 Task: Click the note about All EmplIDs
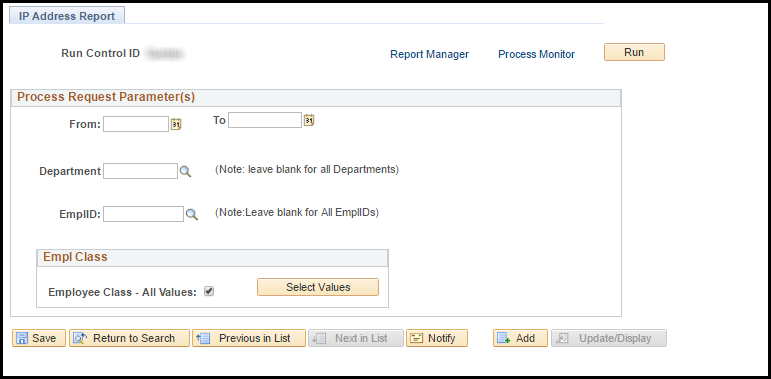point(297,213)
